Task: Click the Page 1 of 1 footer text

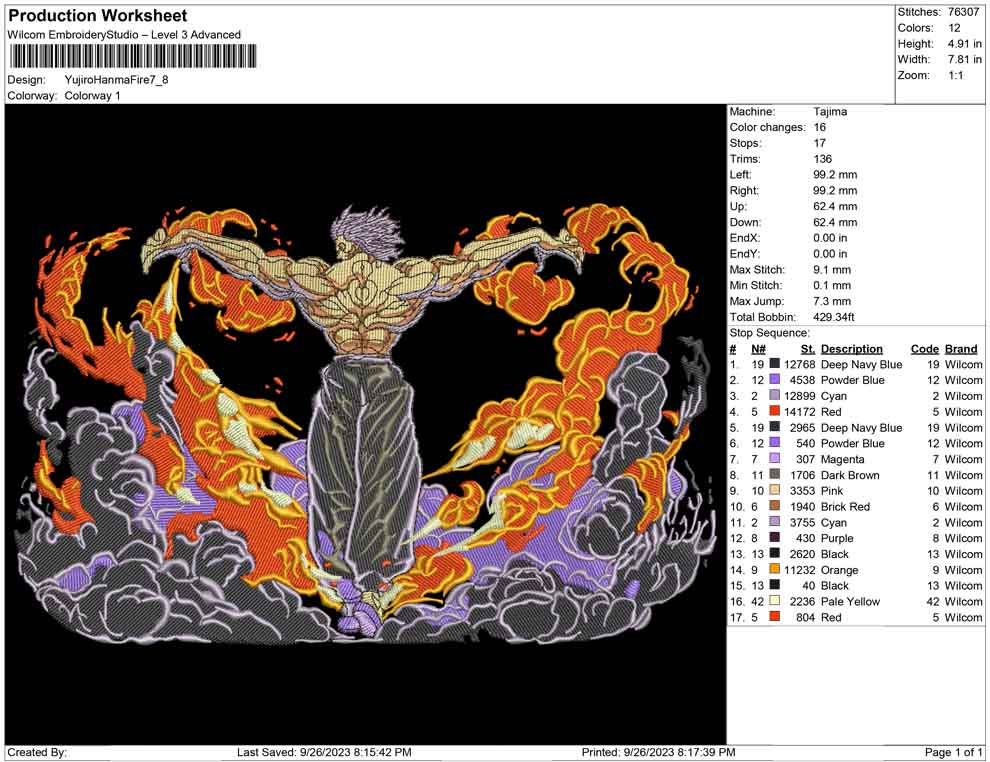Action: (953, 752)
